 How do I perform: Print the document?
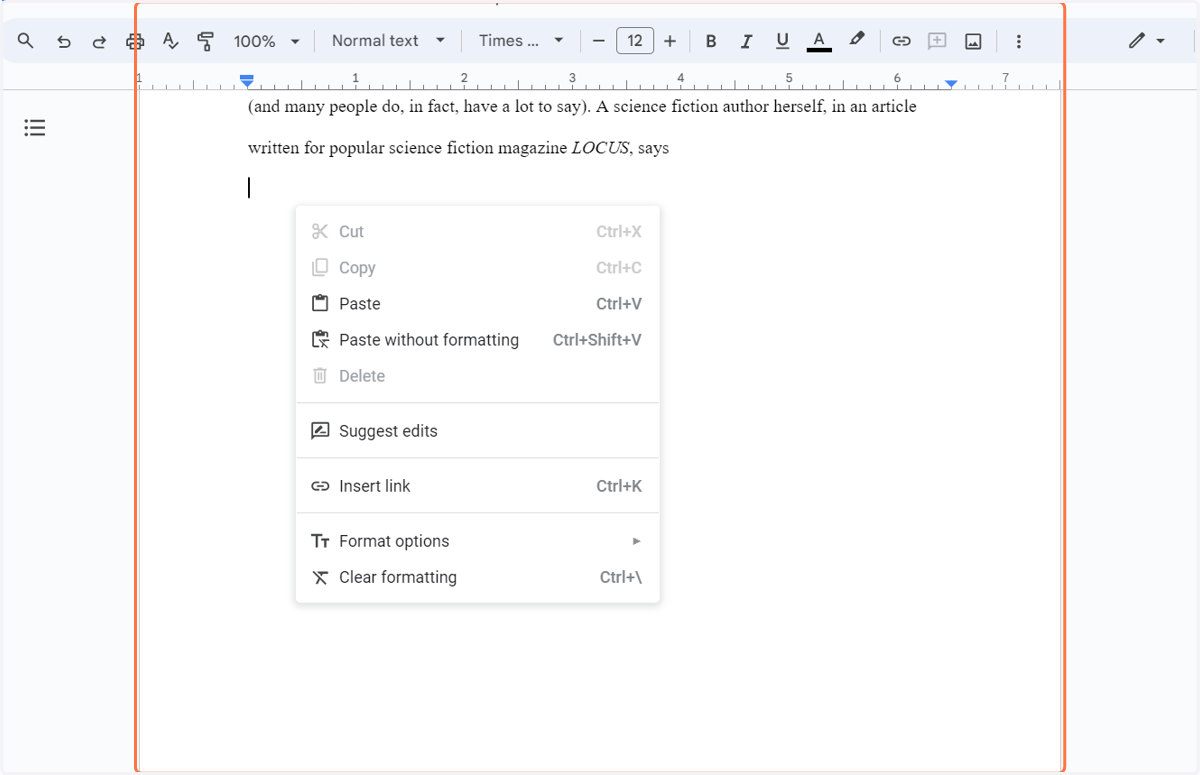135,41
